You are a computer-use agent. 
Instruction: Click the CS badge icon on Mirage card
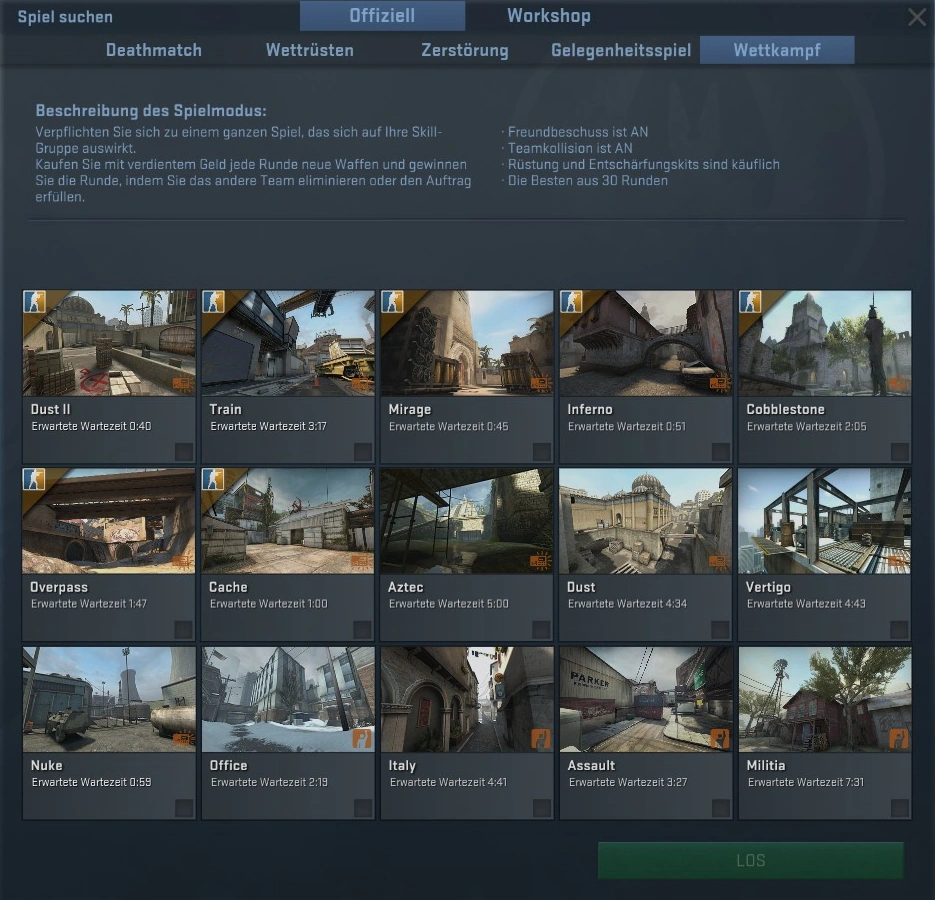[392, 302]
